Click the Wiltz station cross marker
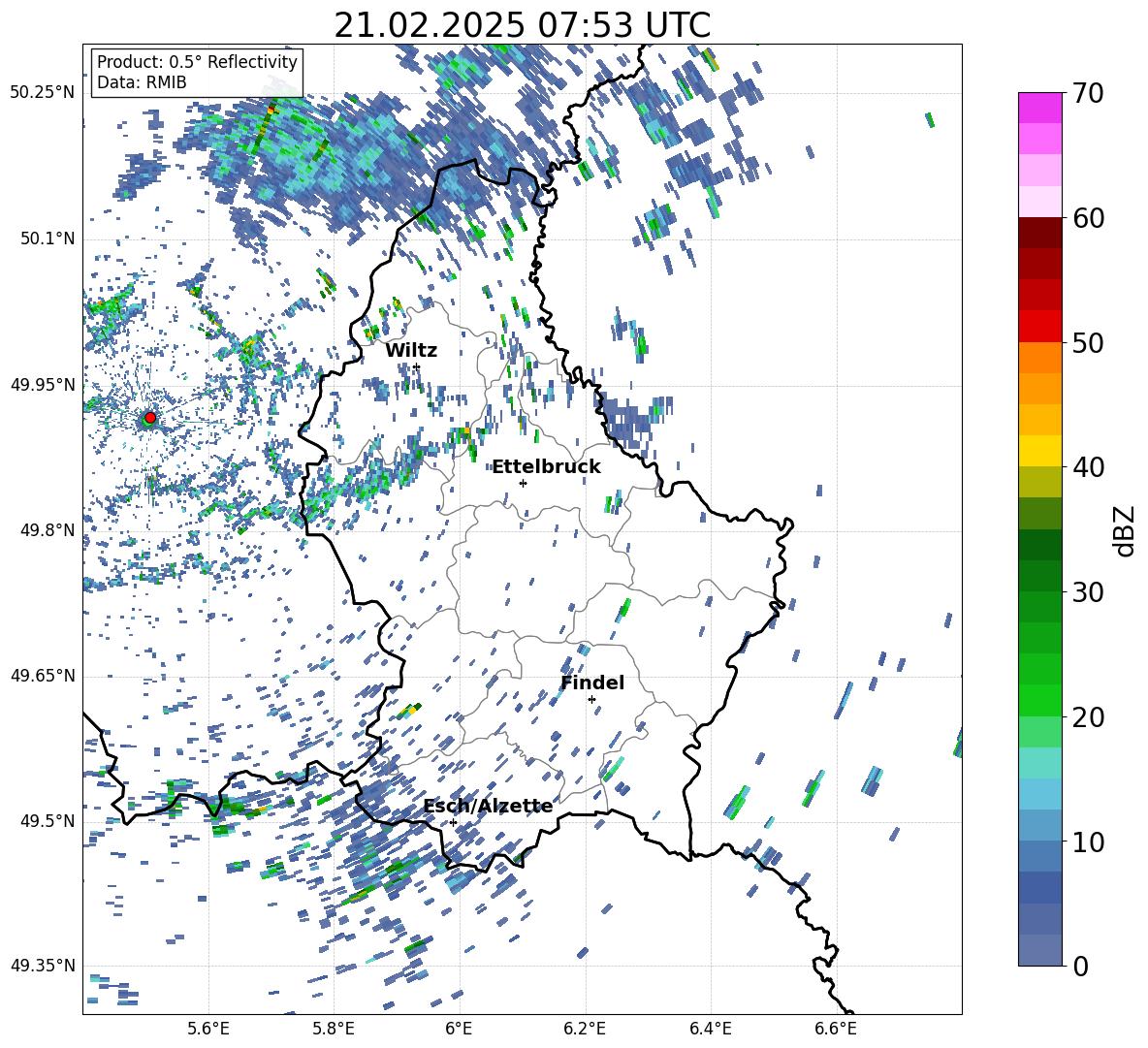Image resolution: width=1148 pixels, height=1048 pixels. [417, 366]
